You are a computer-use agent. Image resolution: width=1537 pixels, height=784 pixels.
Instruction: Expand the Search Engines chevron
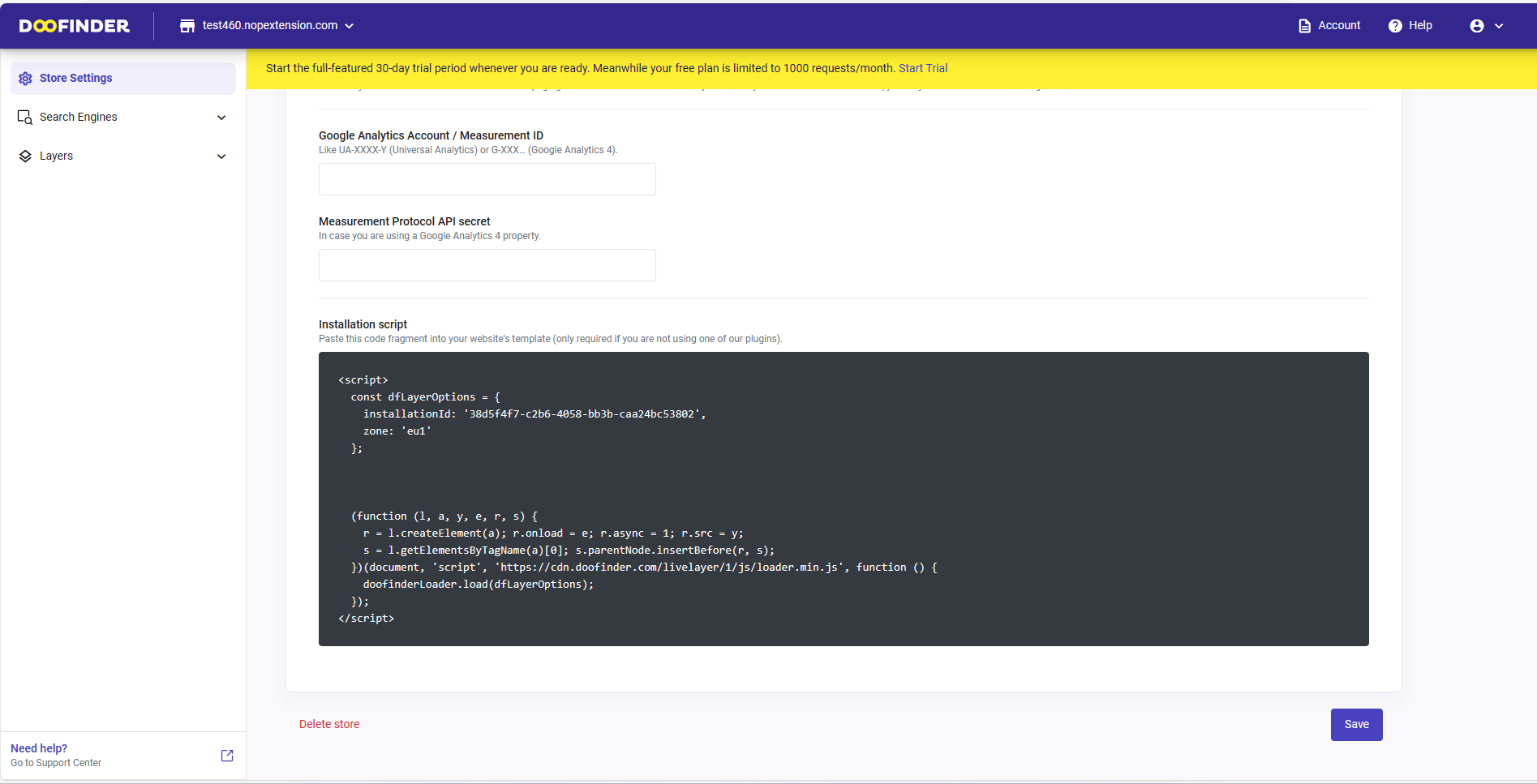click(221, 118)
